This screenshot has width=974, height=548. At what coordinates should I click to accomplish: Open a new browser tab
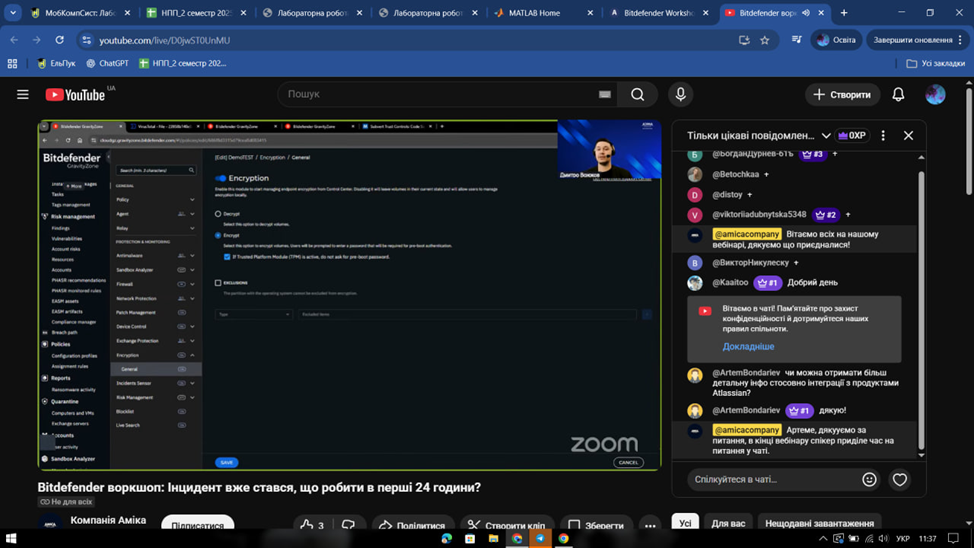844,12
